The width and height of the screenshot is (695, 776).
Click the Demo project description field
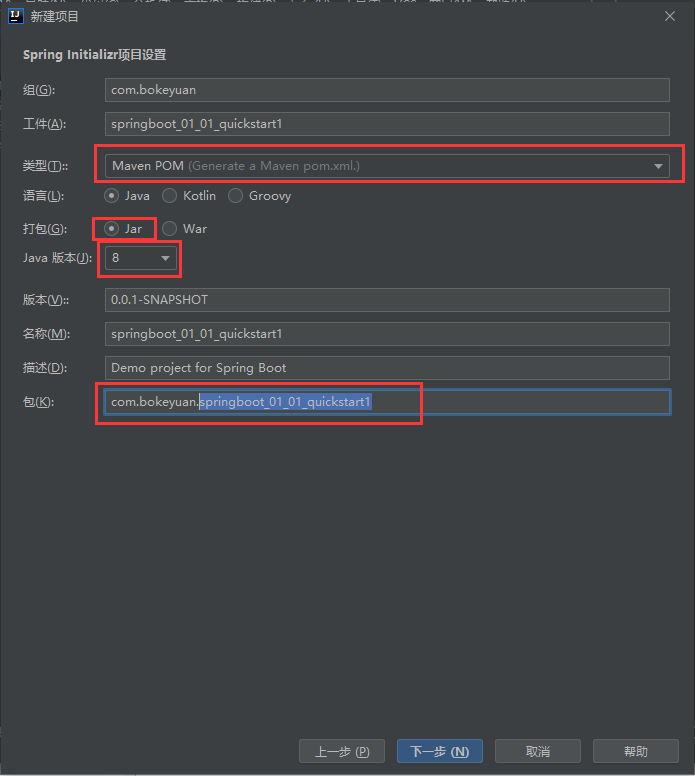[x=386, y=368]
